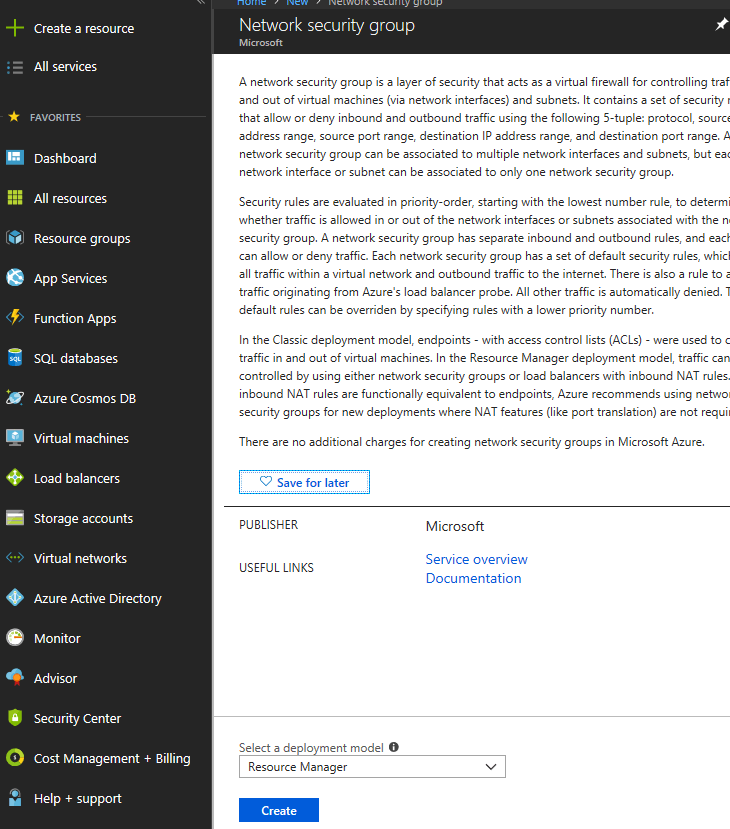This screenshot has height=829, width=730.
Task: Open SQL databases from the sidebar
Action: (x=76, y=358)
